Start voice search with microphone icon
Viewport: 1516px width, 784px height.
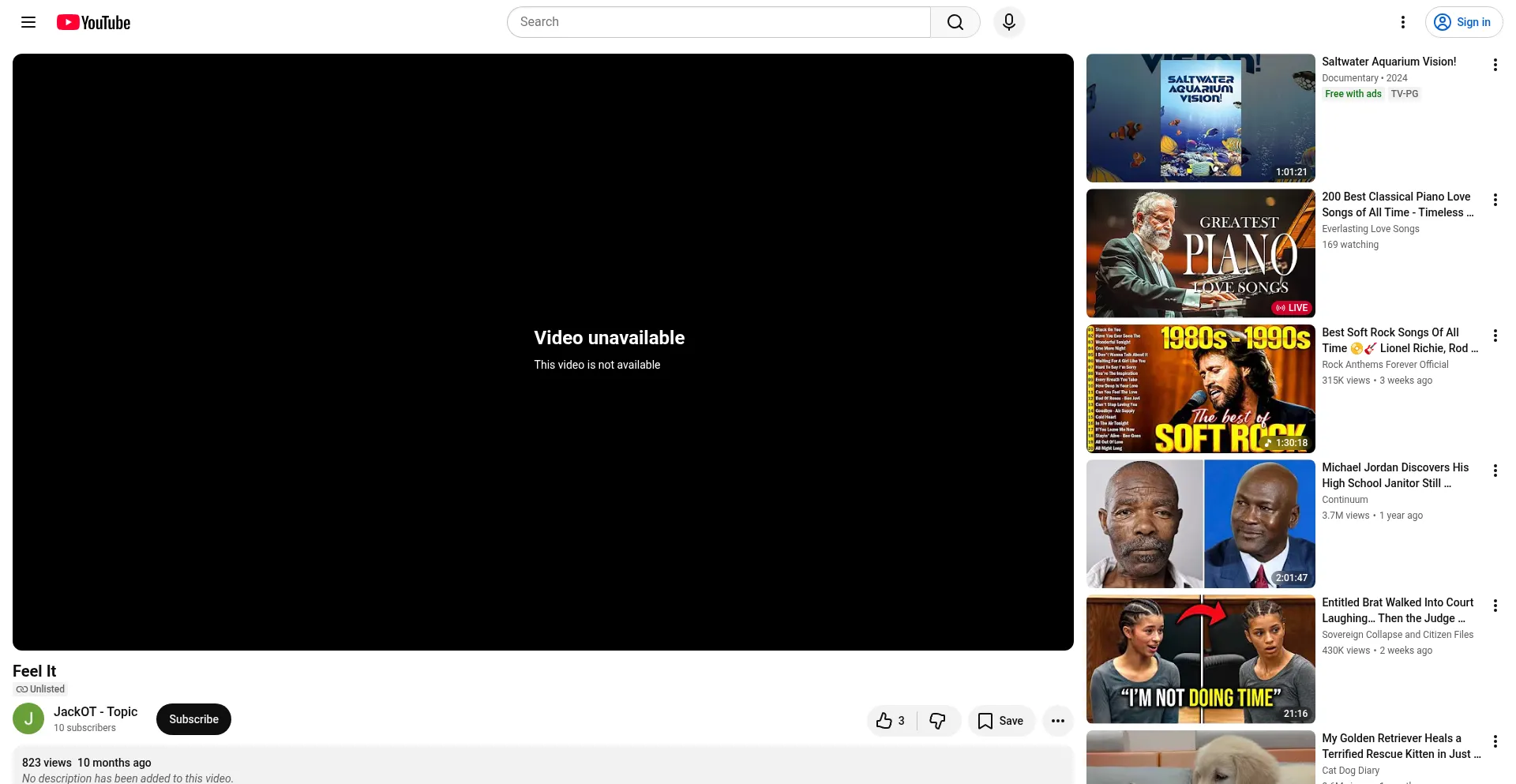(x=1009, y=22)
